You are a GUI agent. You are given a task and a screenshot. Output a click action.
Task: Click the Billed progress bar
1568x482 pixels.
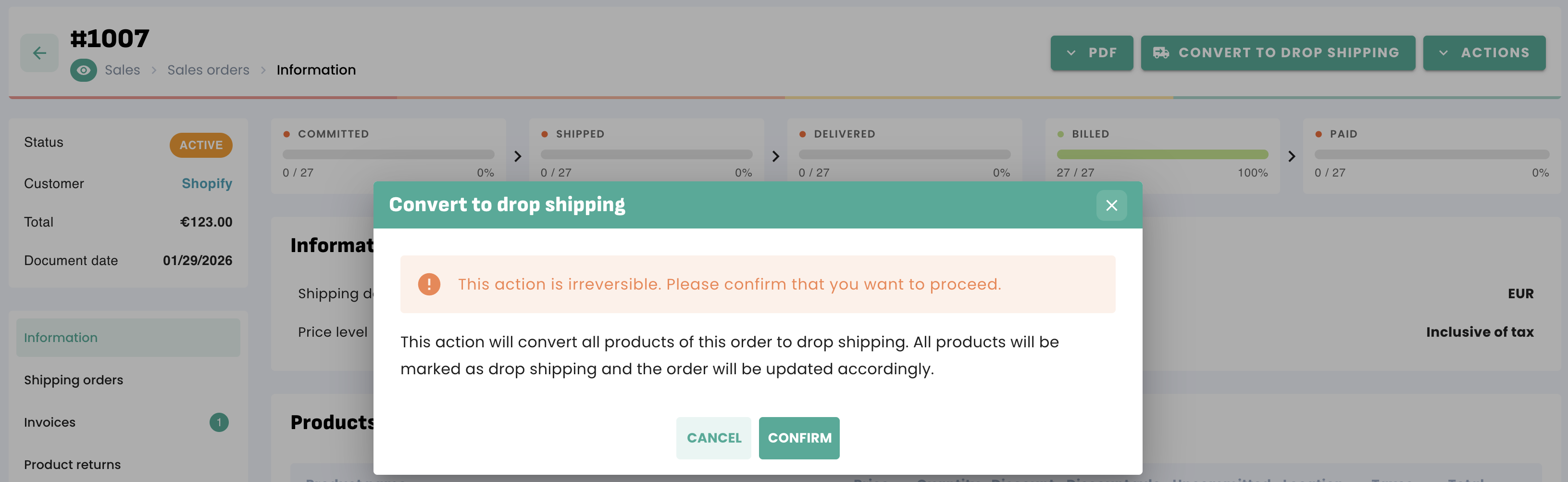point(1161,155)
